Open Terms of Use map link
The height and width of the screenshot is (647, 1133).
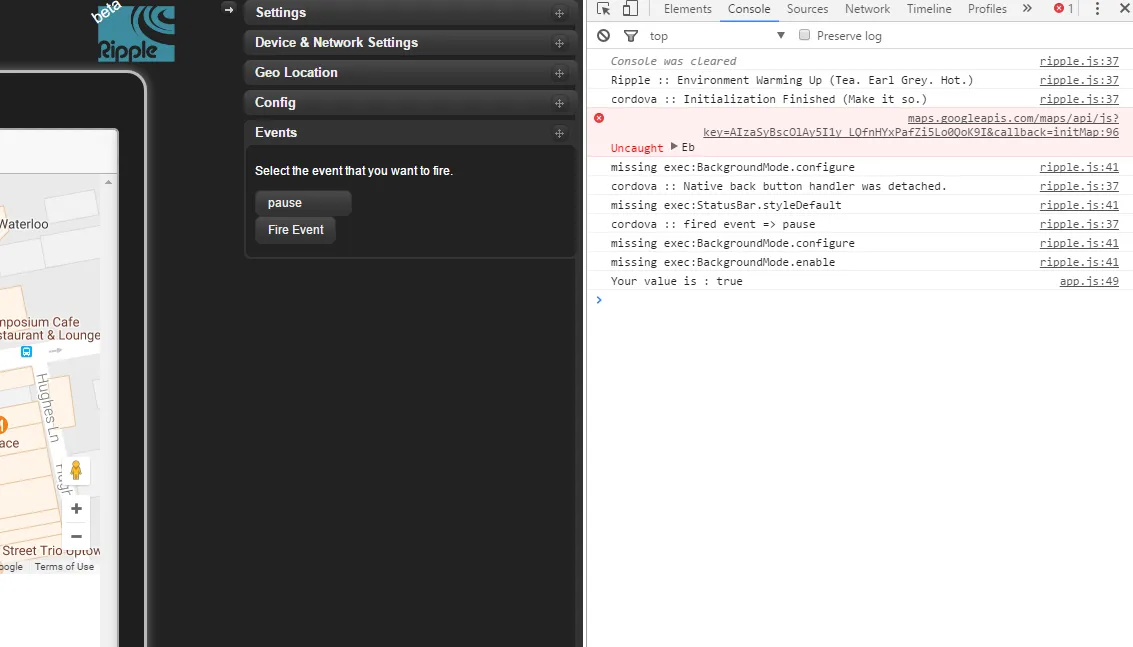[64, 567]
